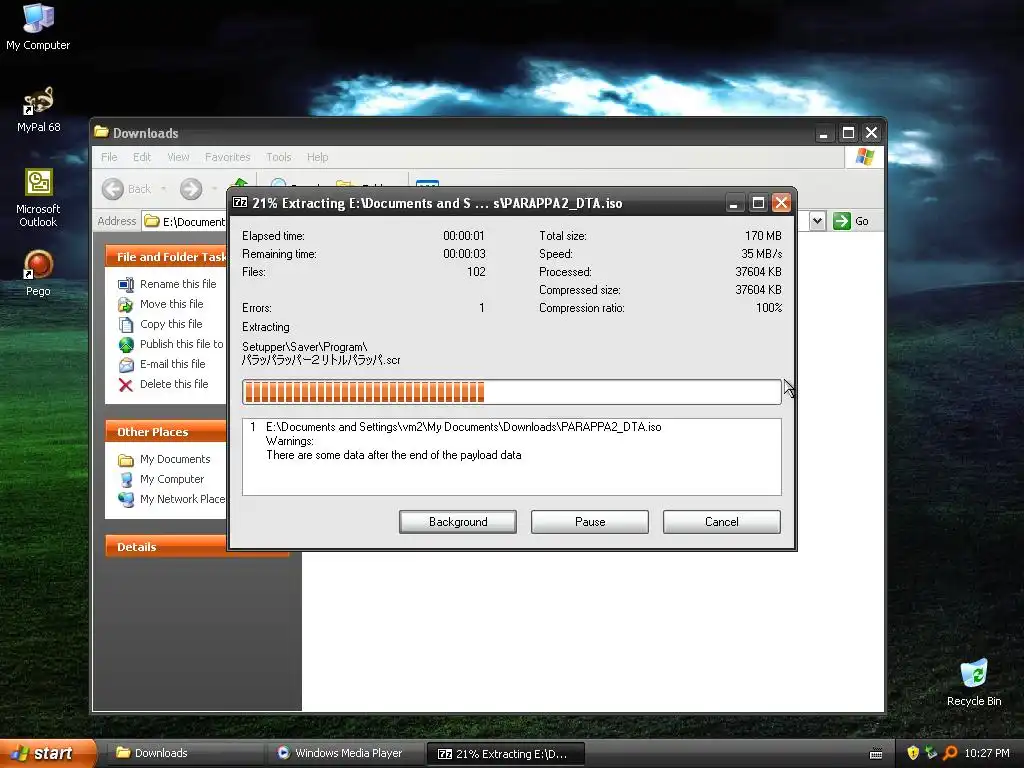Switch to Windows Media Player taskbar item

pyautogui.click(x=345, y=753)
